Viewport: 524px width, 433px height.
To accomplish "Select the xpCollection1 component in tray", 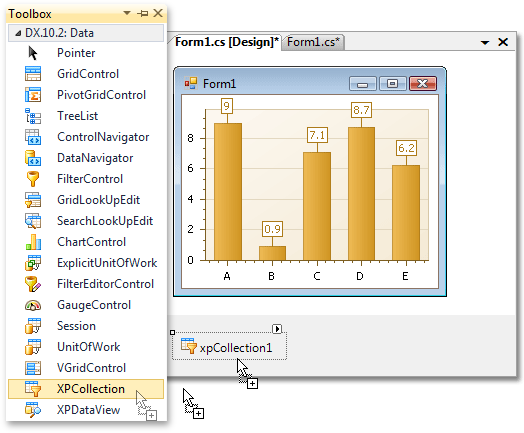I will click(x=229, y=346).
